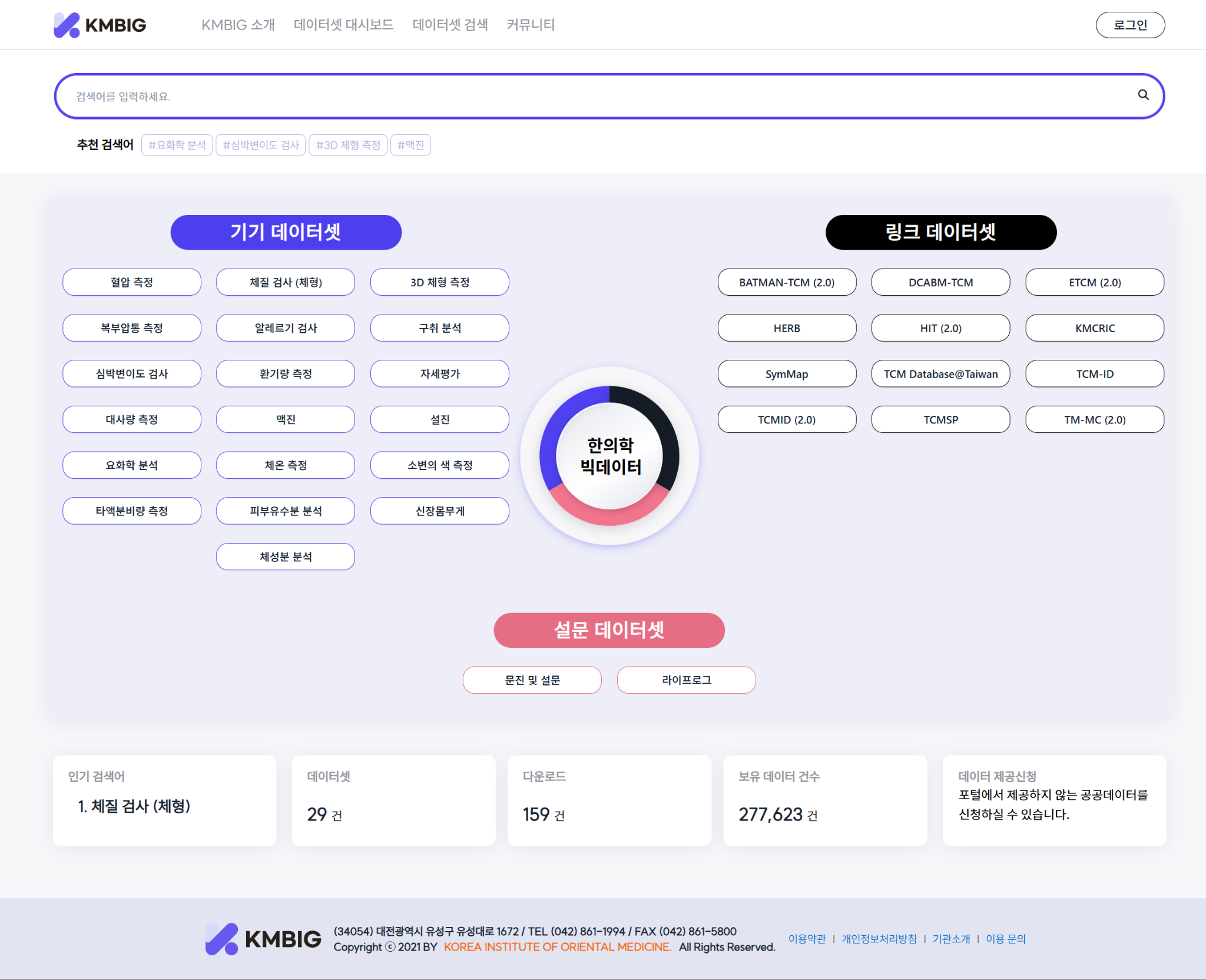Click the KMBIG logo in footer
Image resolution: width=1206 pixels, height=980 pixels.
point(263,939)
